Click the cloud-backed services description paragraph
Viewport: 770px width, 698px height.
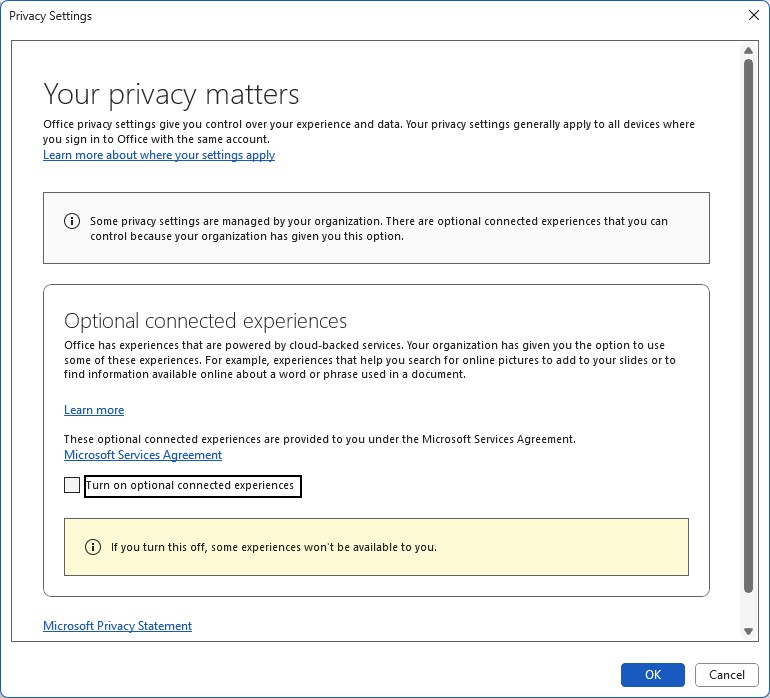tap(369, 360)
